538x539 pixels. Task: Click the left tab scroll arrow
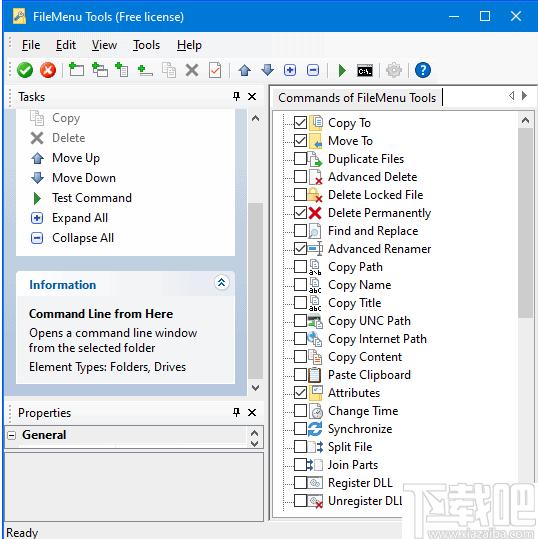click(x=512, y=96)
